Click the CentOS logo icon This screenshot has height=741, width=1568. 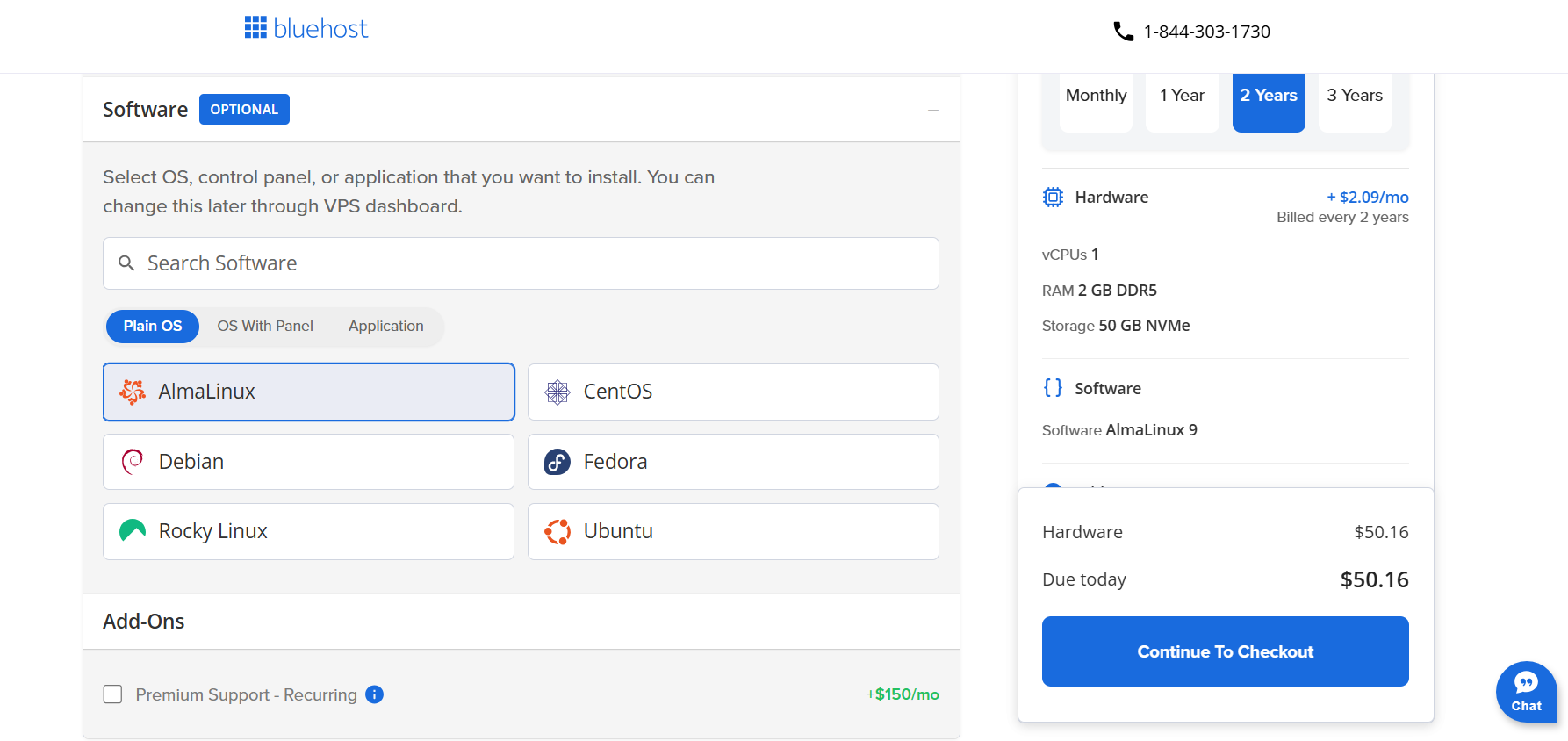click(557, 392)
